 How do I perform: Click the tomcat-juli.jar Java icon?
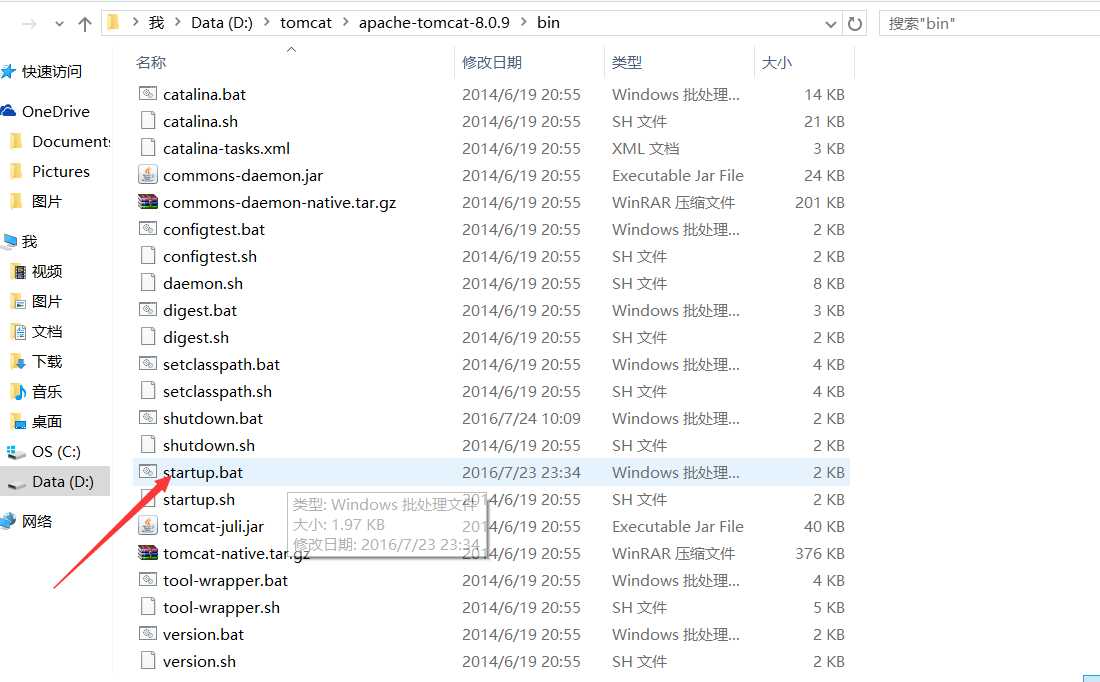coord(147,526)
